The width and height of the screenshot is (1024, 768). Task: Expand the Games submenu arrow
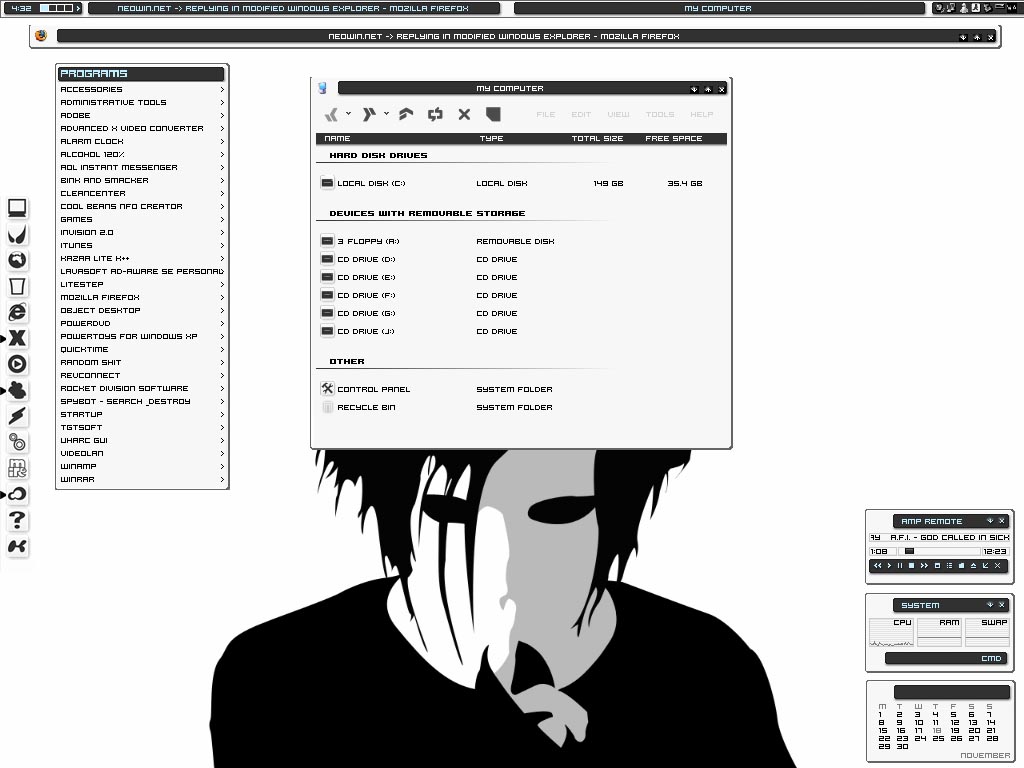click(x=222, y=219)
